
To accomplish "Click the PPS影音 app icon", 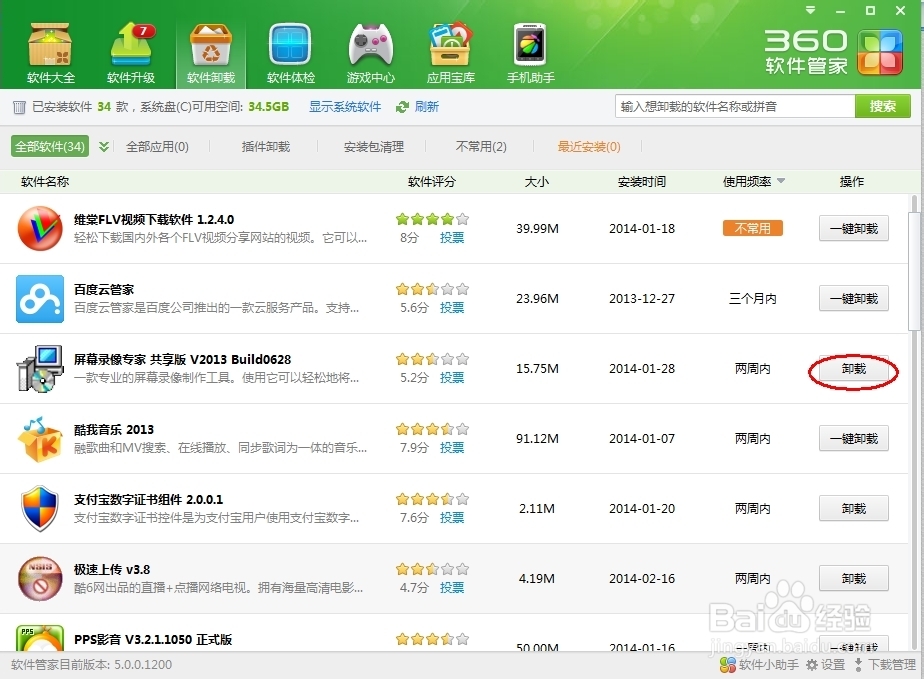I will [x=39, y=638].
